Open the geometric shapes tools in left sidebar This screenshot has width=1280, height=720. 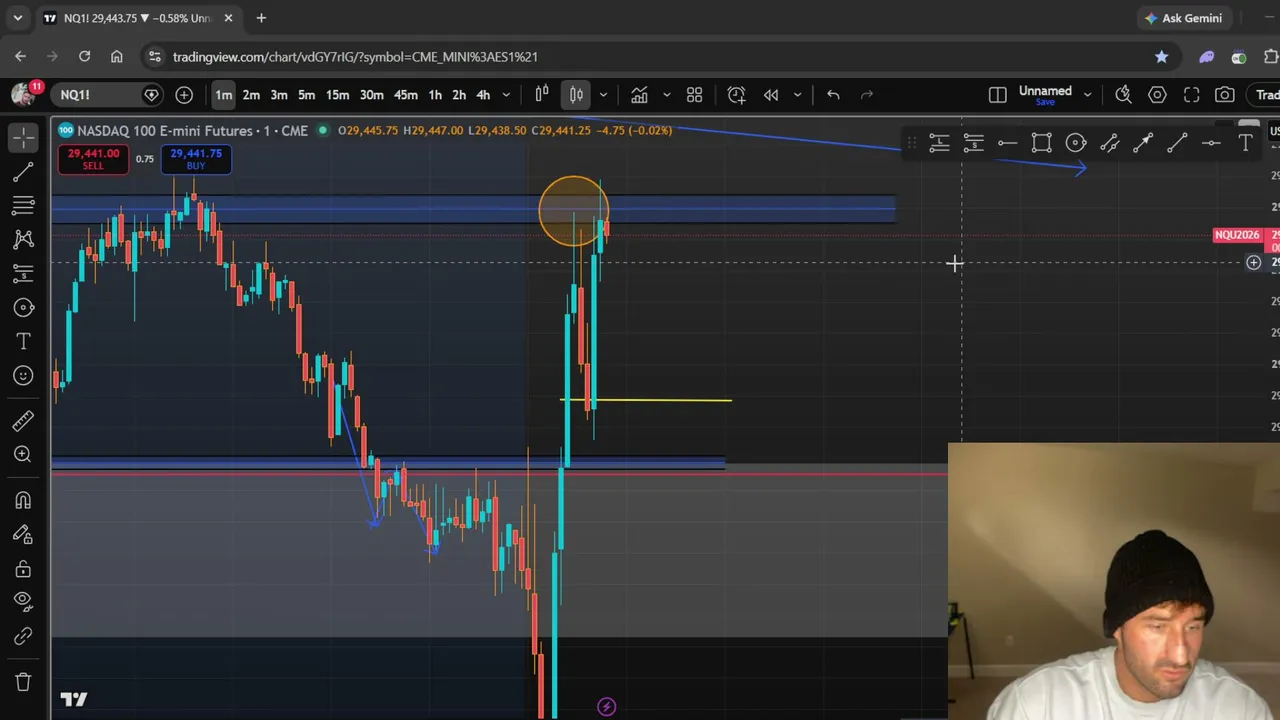[23, 308]
